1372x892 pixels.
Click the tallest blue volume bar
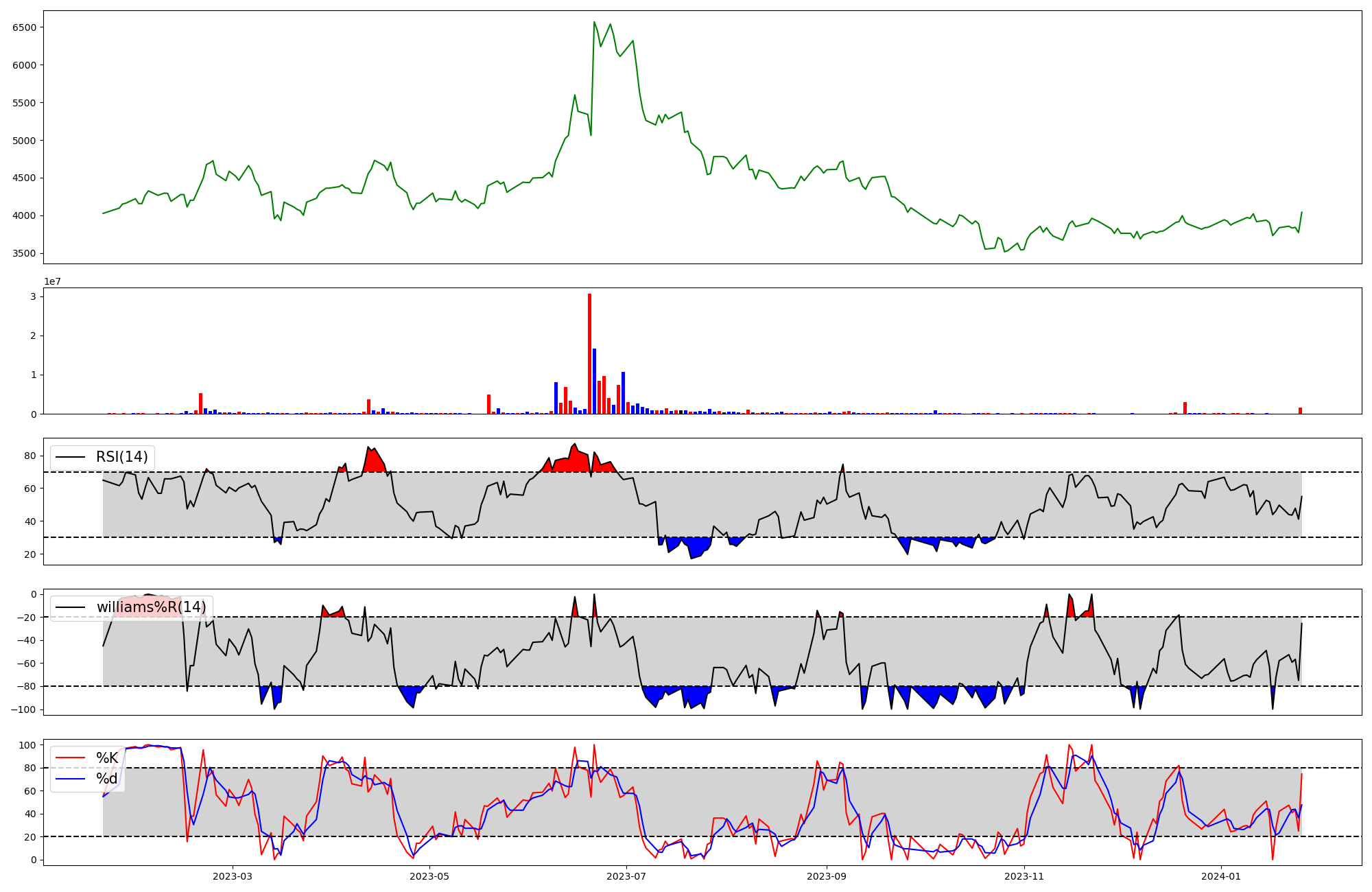click(594, 381)
